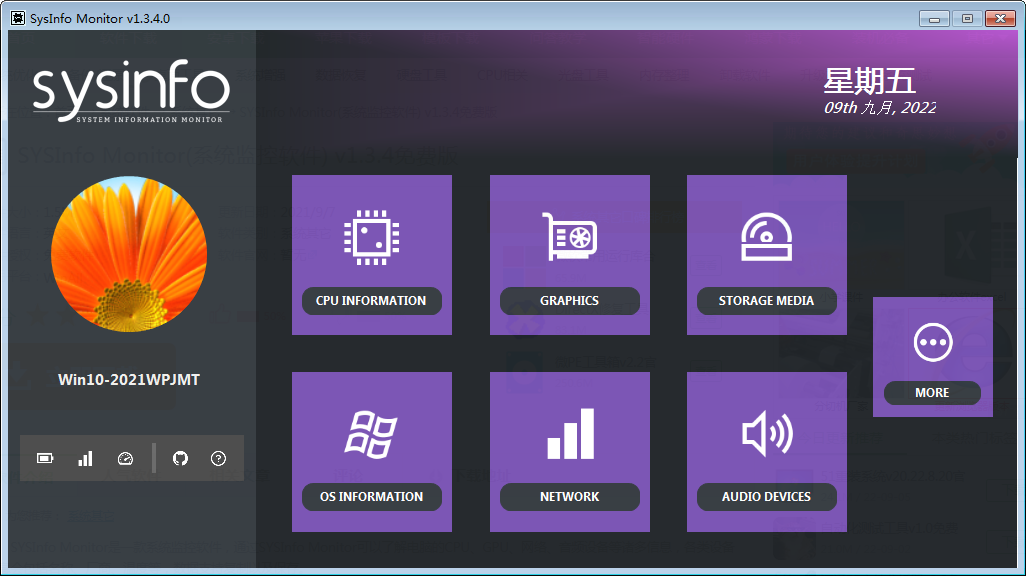Screen dimensions: 1026x576
Task: Open the speedometer performance icon
Action: point(125,457)
